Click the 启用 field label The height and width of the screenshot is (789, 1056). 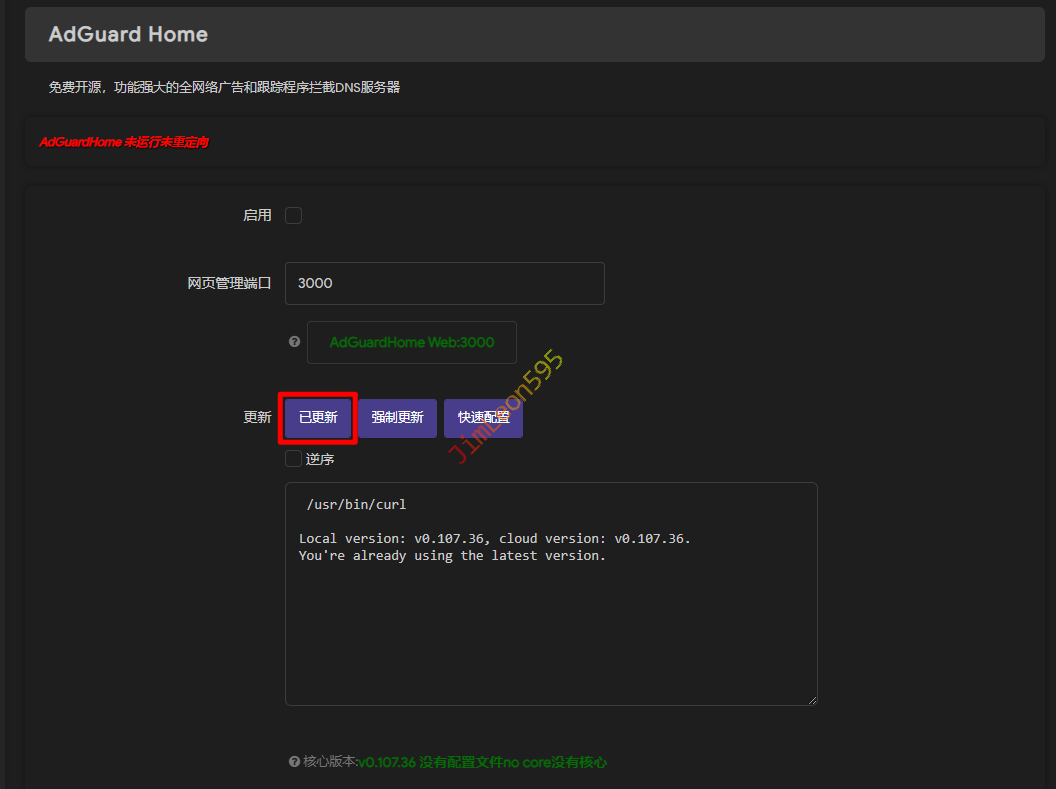coord(257,215)
